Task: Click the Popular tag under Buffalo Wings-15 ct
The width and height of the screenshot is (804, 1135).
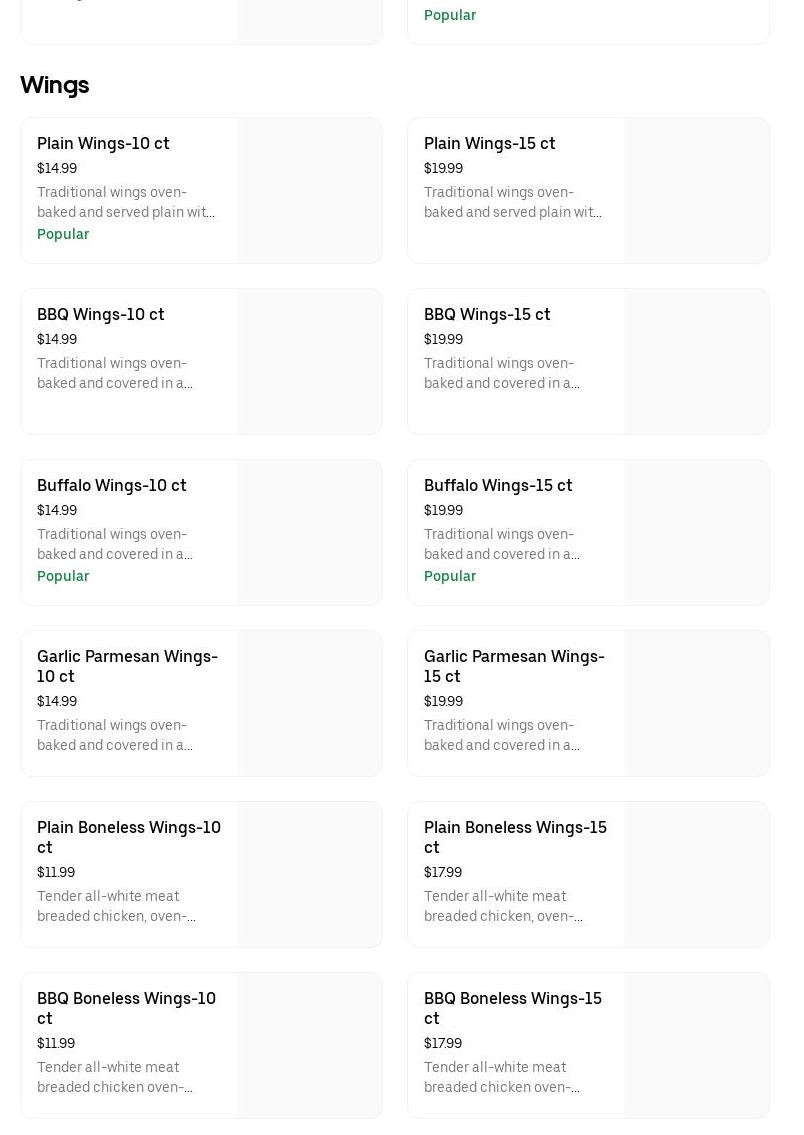Action: pos(450,576)
